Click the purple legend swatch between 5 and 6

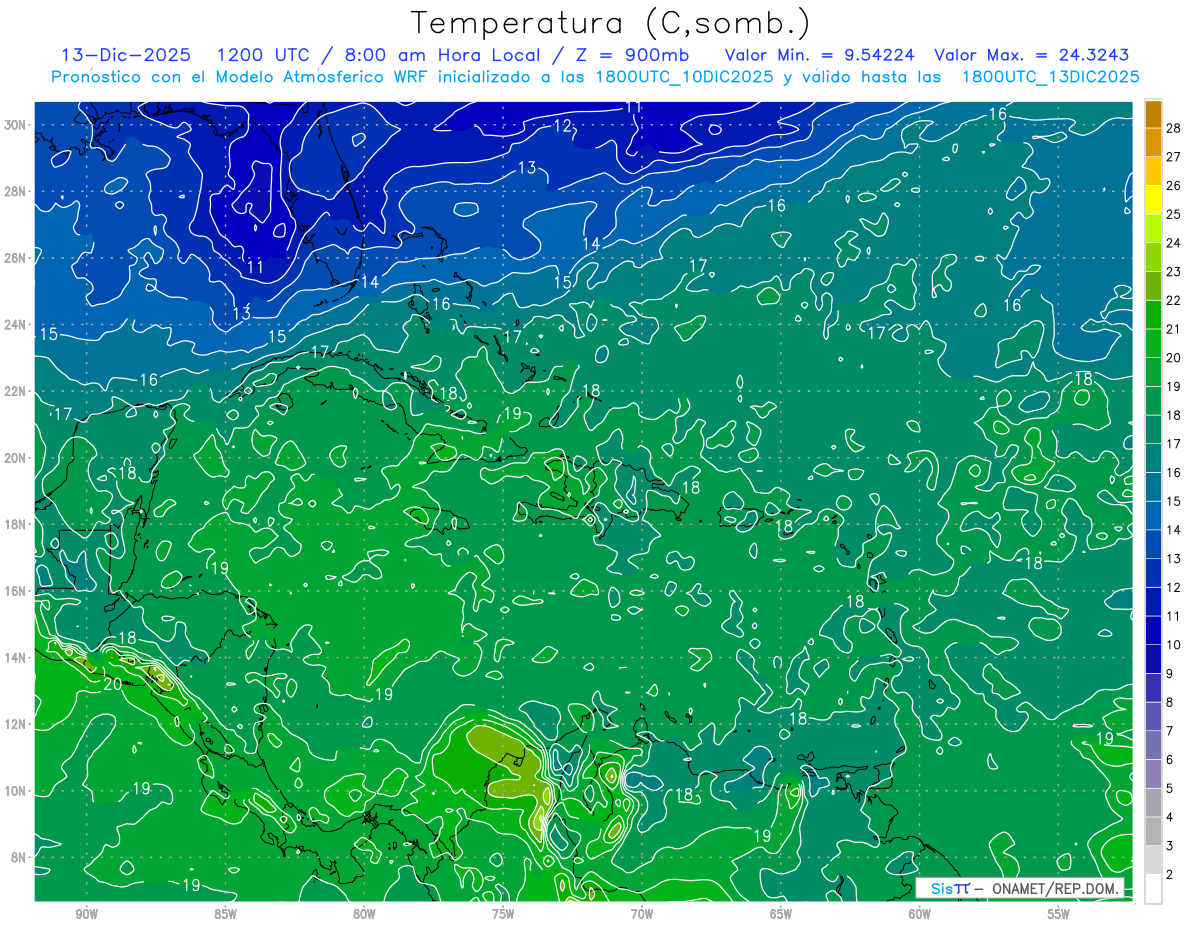point(1153,773)
